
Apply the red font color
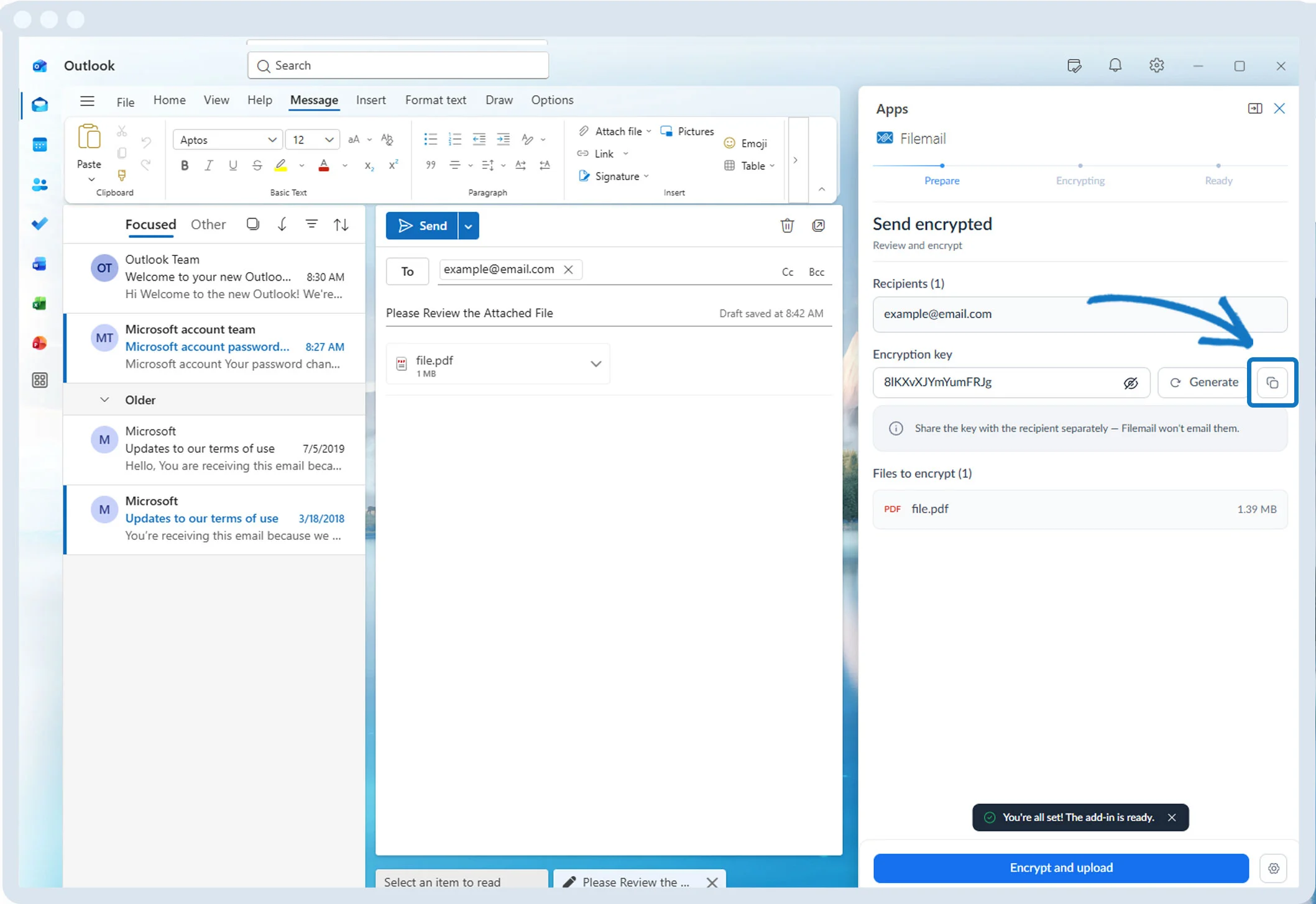pyautogui.click(x=324, y=165)
